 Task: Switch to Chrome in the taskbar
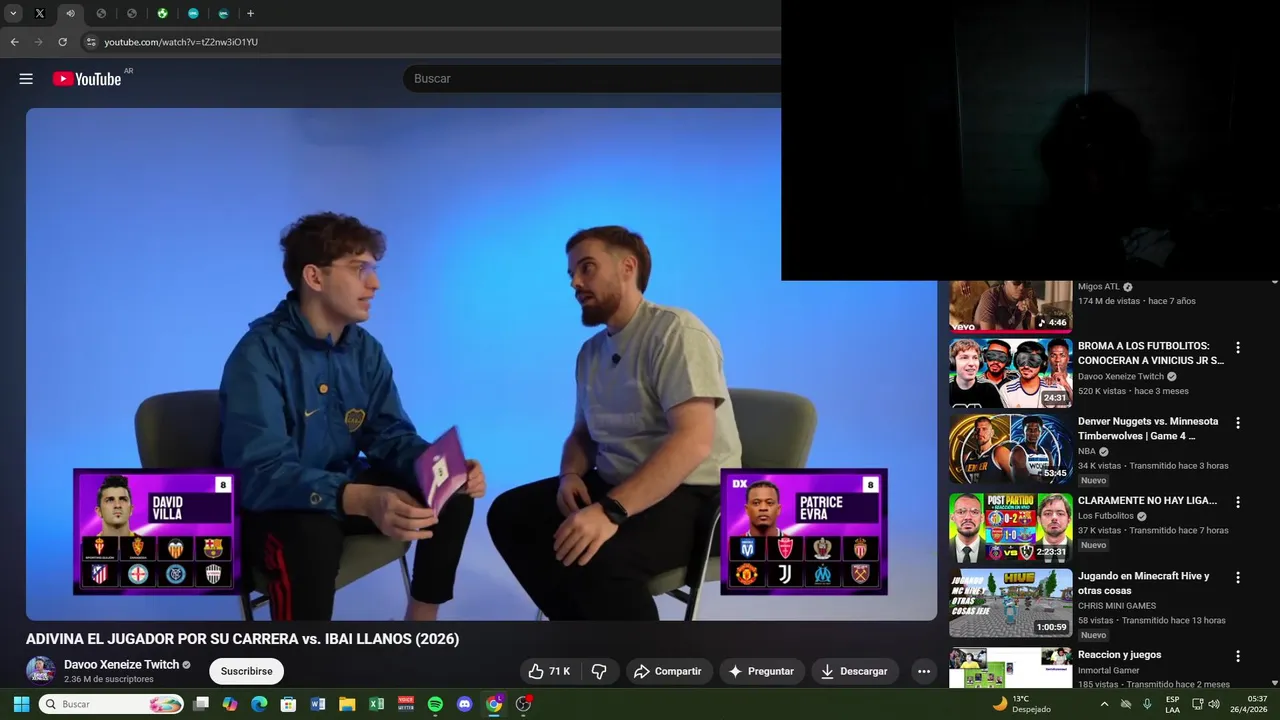(x=494, y=704)
